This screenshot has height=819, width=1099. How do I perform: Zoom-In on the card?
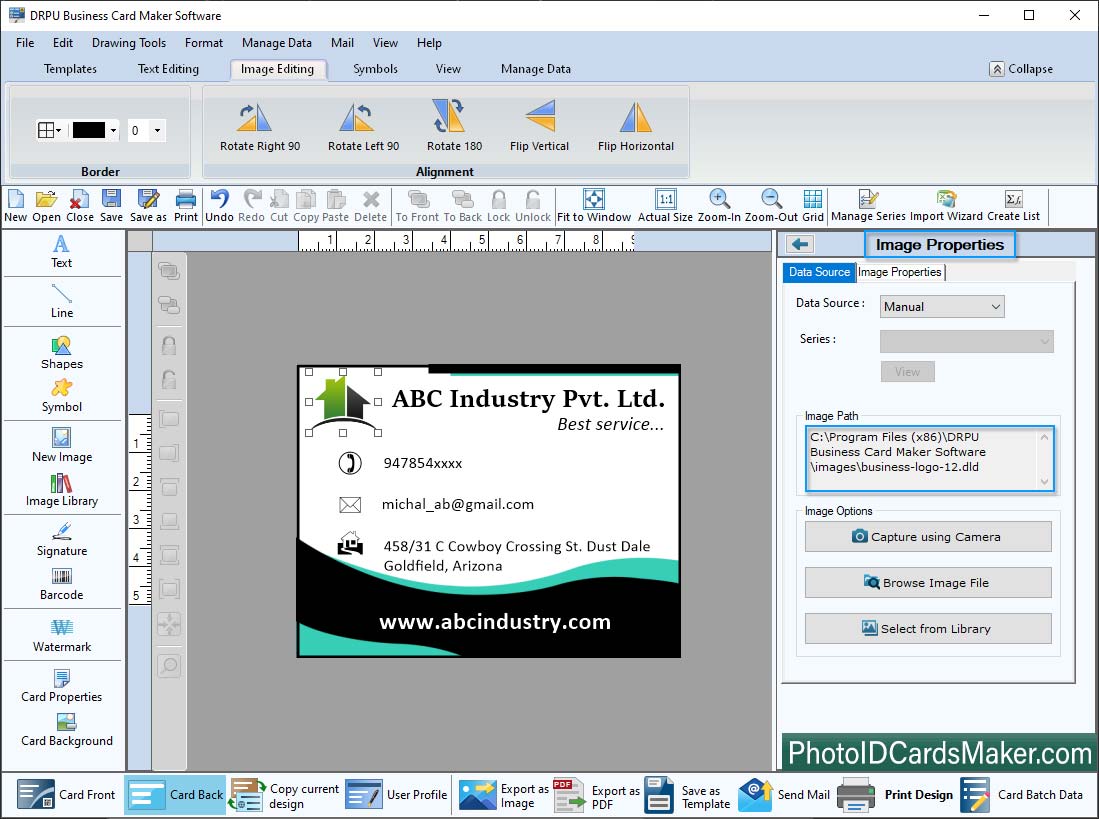coord(719,206)
